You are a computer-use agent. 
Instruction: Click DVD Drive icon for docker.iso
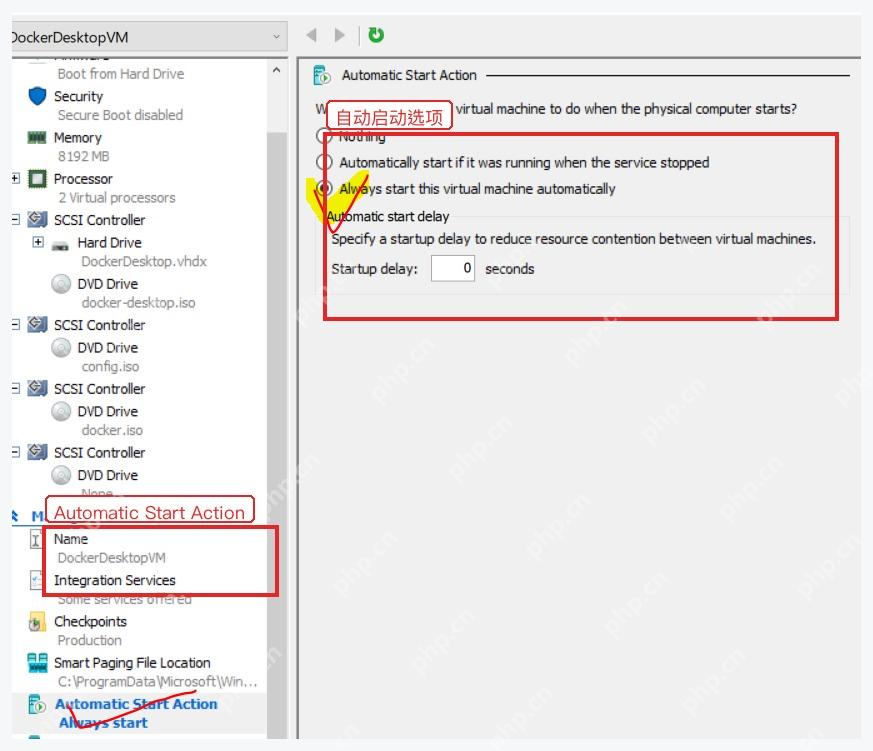point(61,411)
